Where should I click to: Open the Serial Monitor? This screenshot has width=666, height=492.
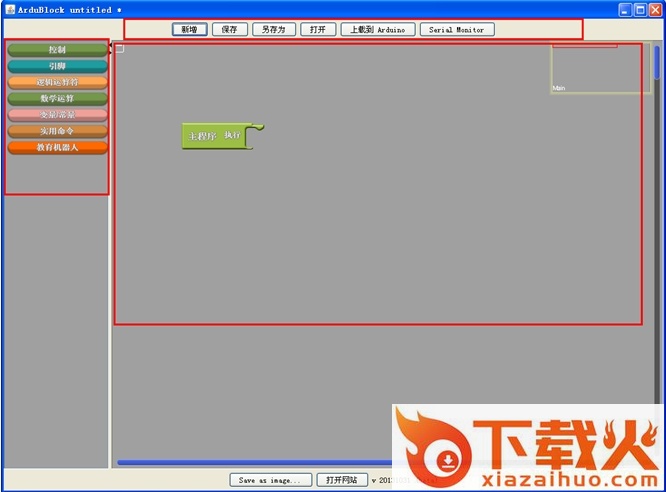[457, 29]
